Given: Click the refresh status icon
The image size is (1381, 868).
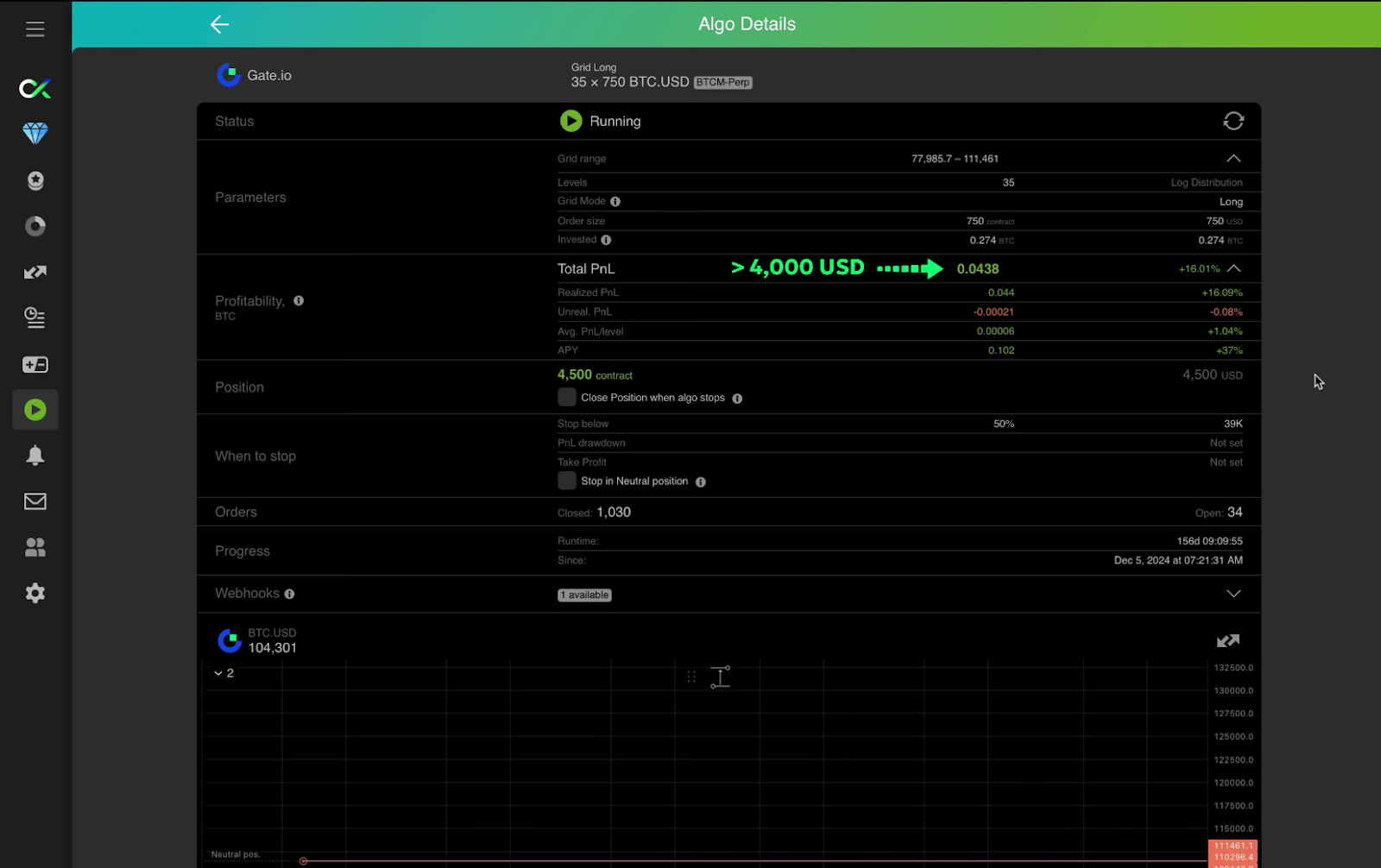Looking at the screenshot, I should coord(1233,121).
